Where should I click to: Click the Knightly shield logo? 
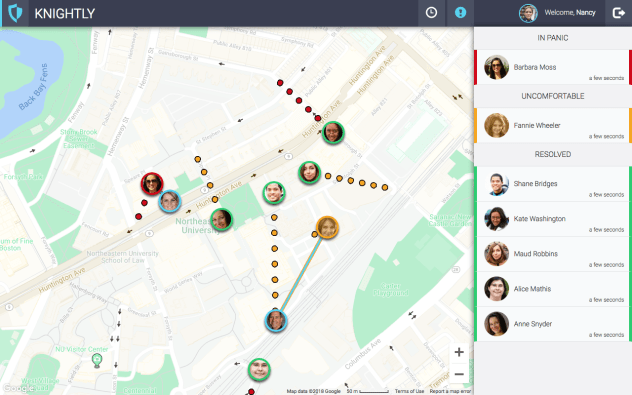click(15, 13)
